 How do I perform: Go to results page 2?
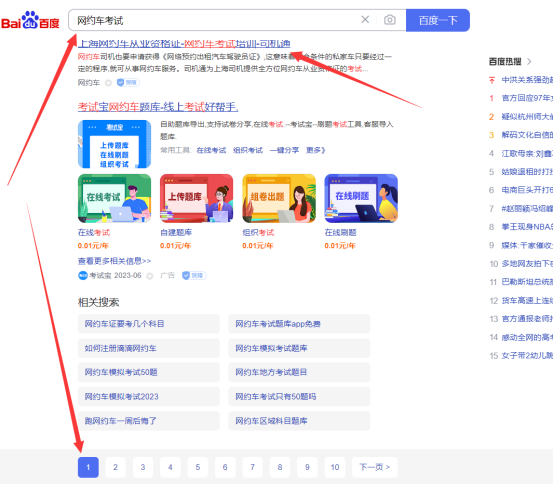(x=115, y=467)
